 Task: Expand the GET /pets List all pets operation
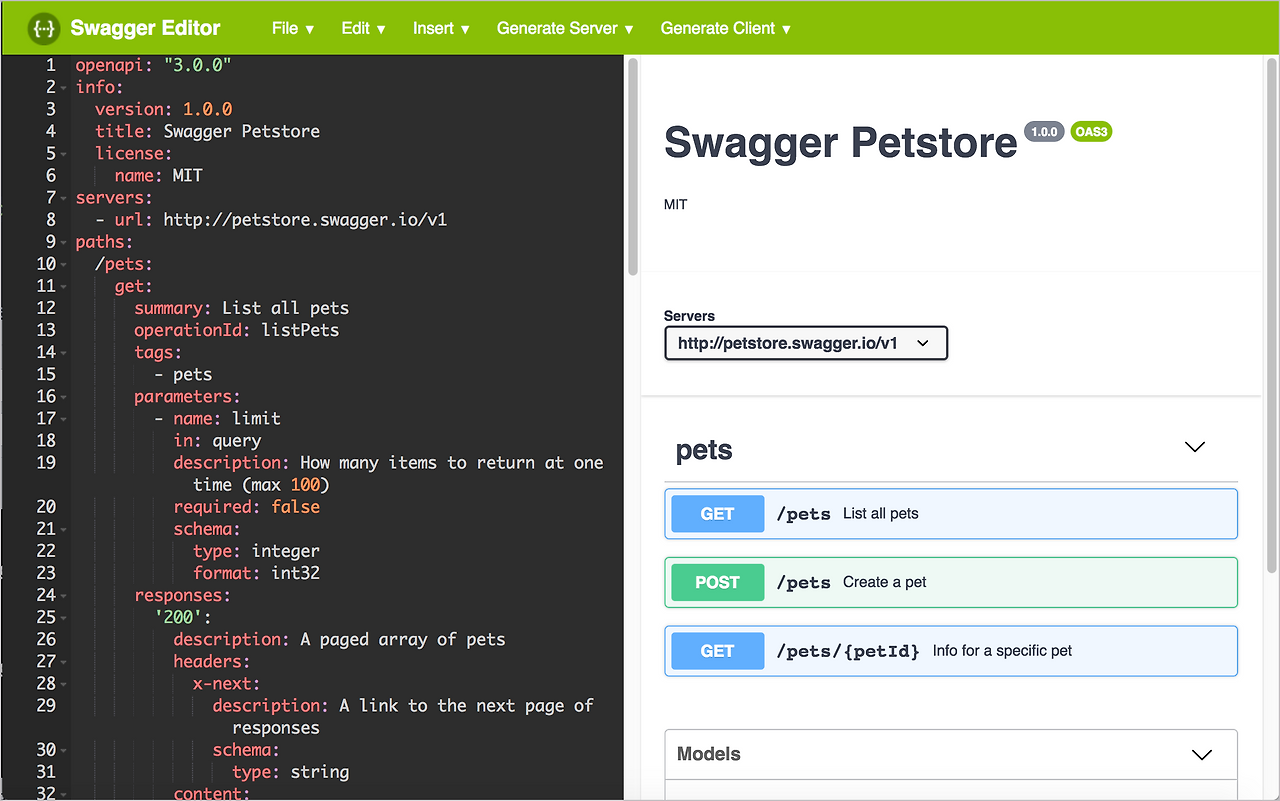[x=950, y=513]
